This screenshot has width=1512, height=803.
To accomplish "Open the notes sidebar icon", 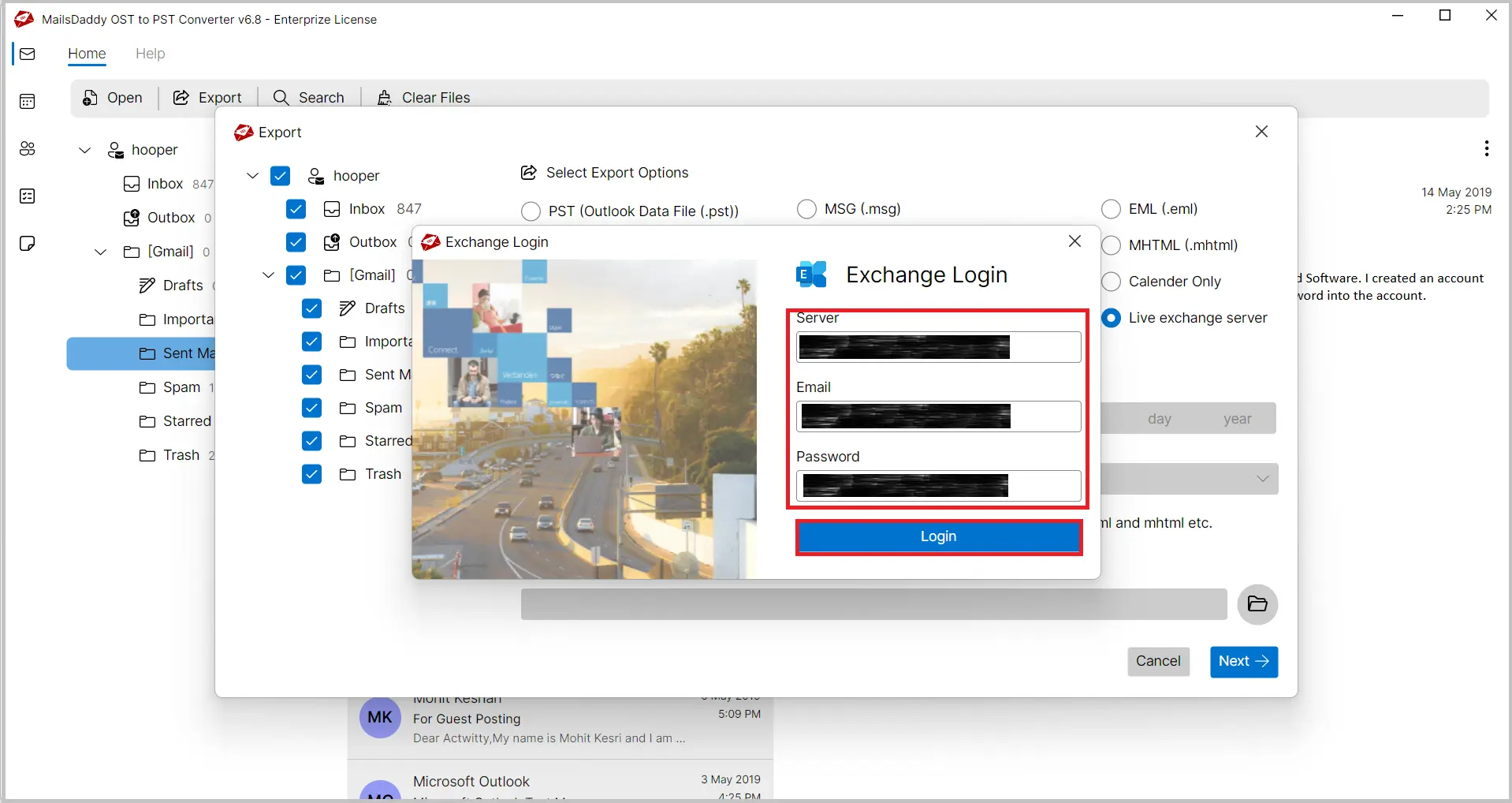I will pyautogui.click(x=28, y=243).
